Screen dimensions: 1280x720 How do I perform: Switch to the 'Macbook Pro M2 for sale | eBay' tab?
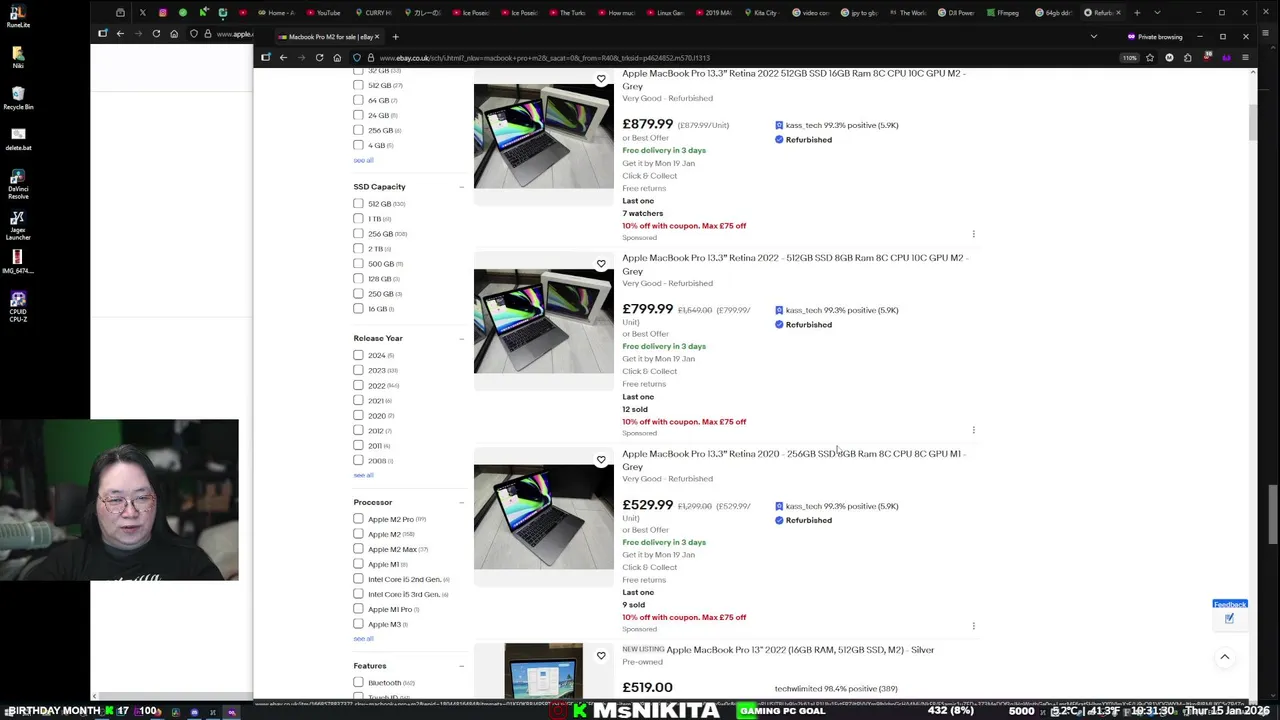tap(328, 37)
